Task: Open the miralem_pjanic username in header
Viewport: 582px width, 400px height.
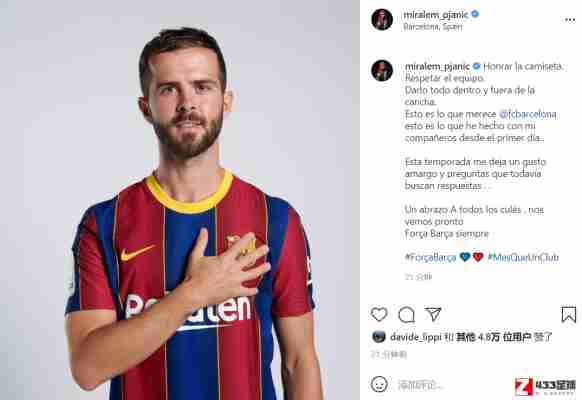Action: [436, 14]
